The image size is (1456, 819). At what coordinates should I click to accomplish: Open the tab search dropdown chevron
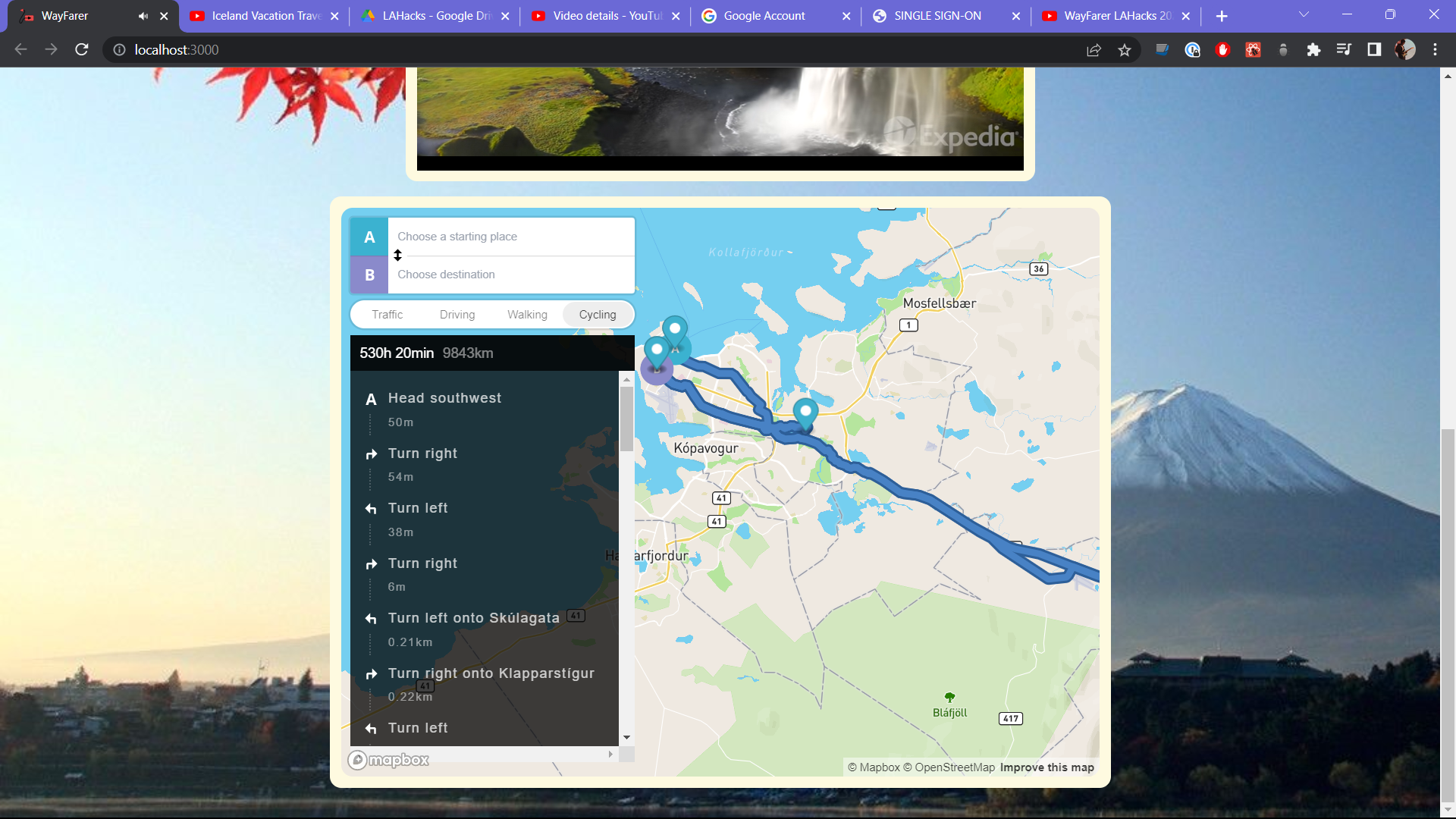point(1304,14)
